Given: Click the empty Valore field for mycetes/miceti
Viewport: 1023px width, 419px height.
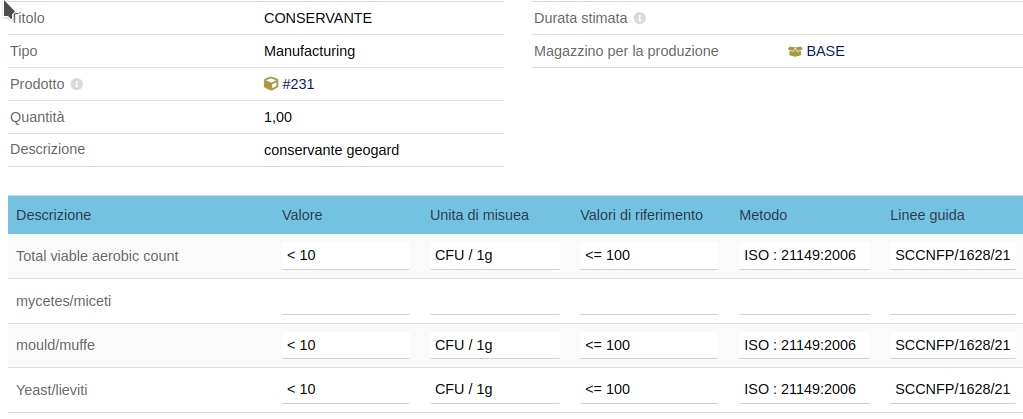Looking at the screenshot, I should [346, 301].
